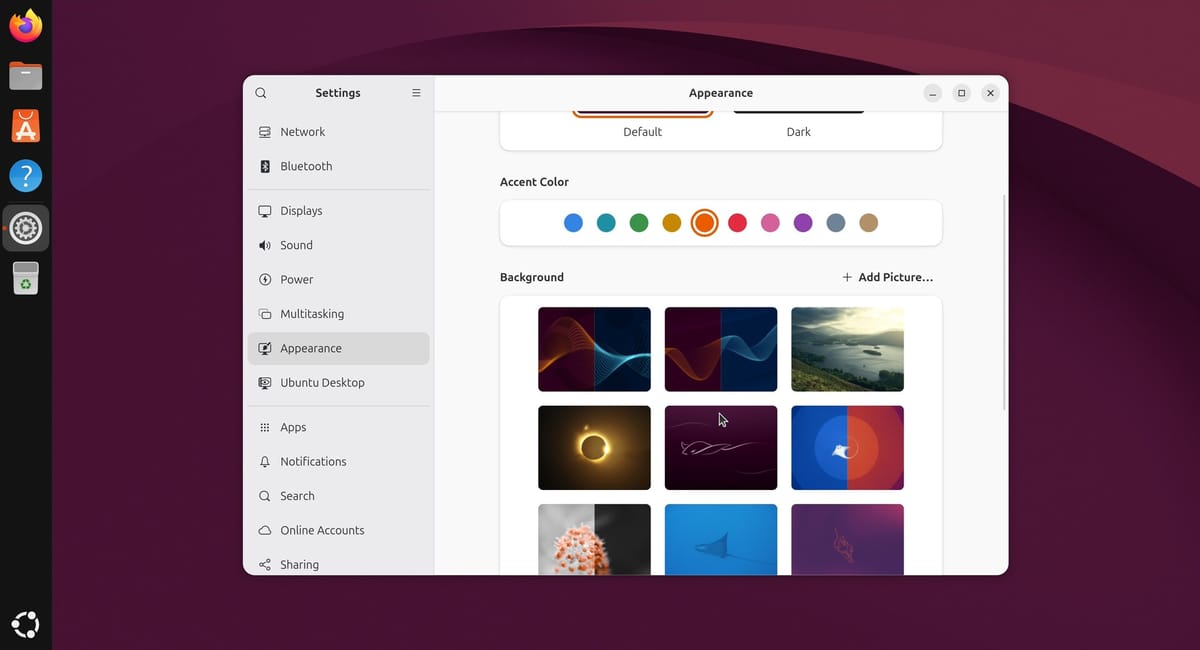Open Help from the dock
1200x650 pixels.
click(26, 177)
